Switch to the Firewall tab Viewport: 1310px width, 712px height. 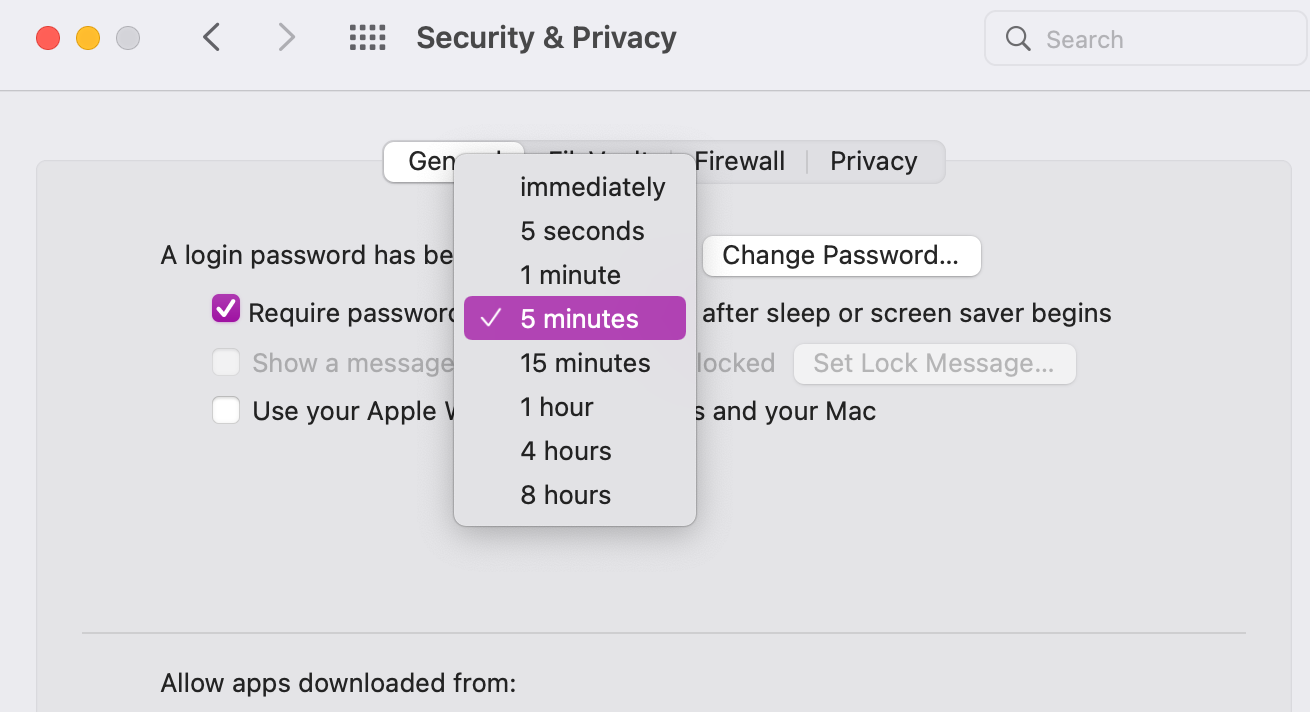[x=739, y=161]
